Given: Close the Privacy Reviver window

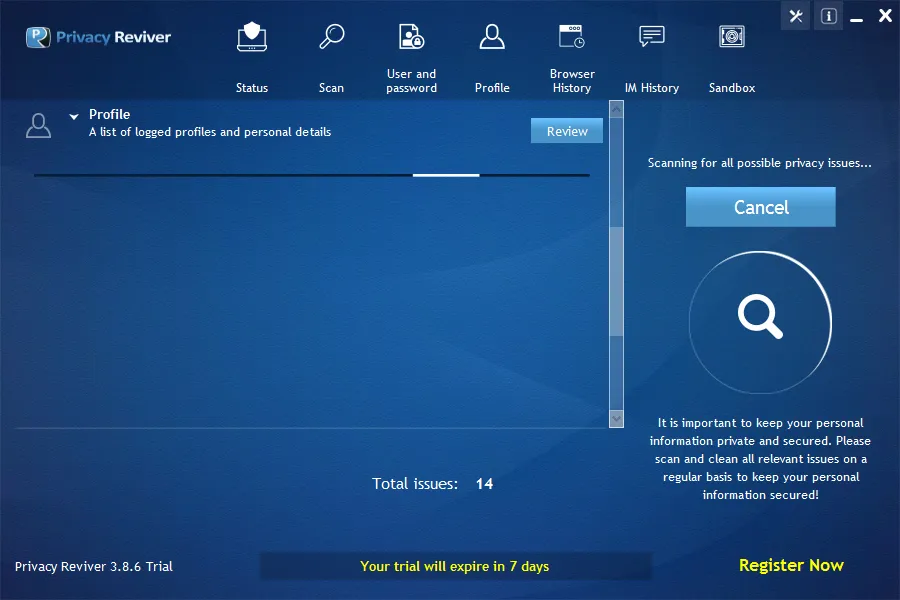Looking at the screenshot, I should [885, 16].
